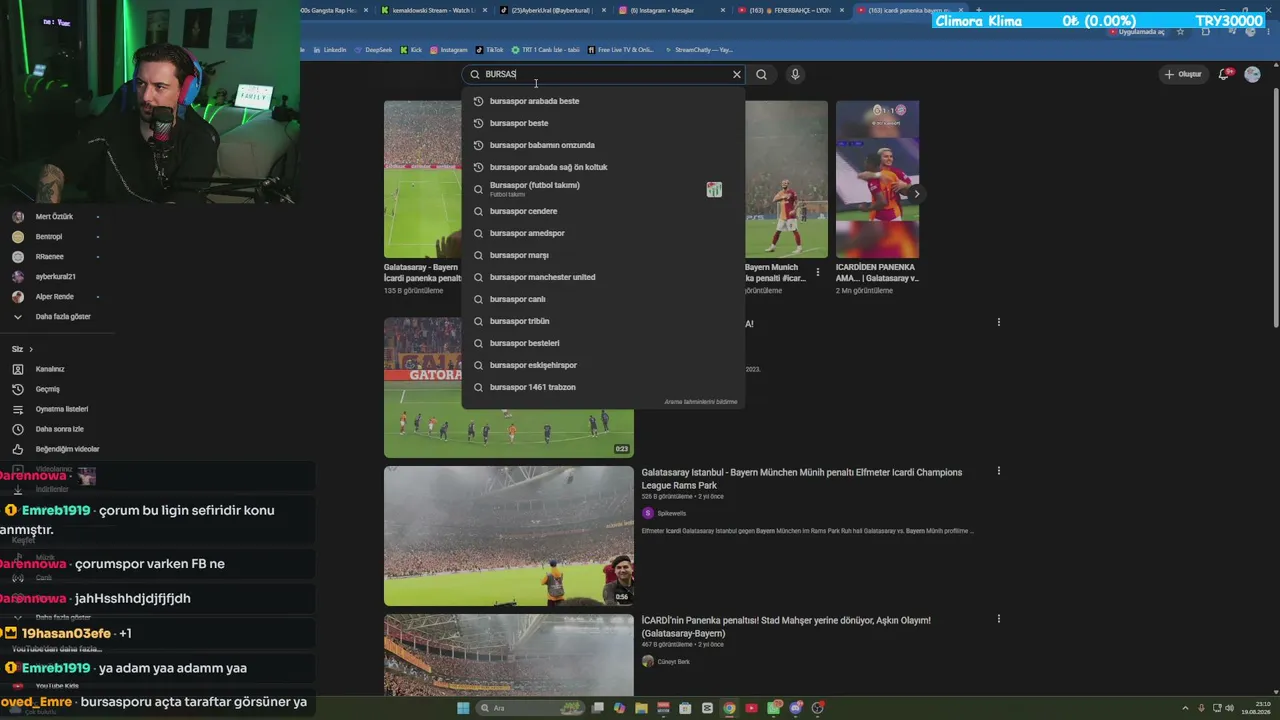The height and width of the screenshot is (720, 1280).
Task: Open Chrome from the Windows taskbar
Action: coord(729,708)
